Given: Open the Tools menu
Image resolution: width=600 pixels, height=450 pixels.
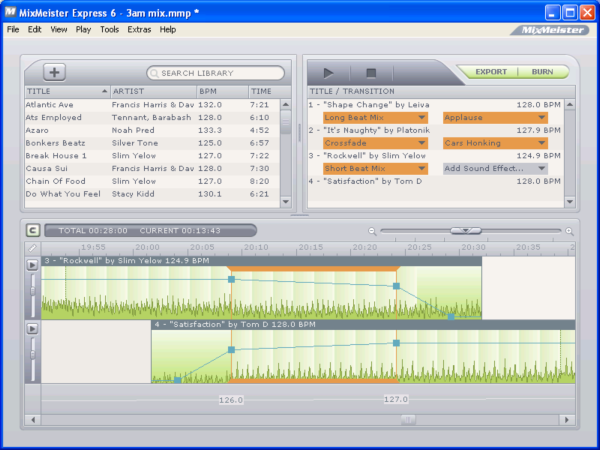Looking at the screenshot, I should tap(109, 30).
